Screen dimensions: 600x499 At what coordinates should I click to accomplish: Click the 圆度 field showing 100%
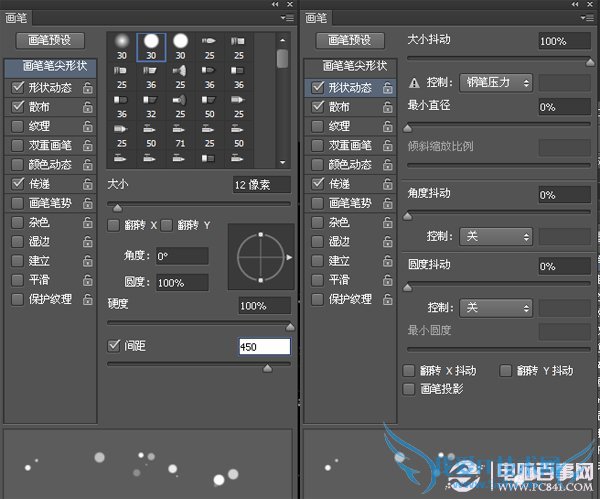click(182, 283)
